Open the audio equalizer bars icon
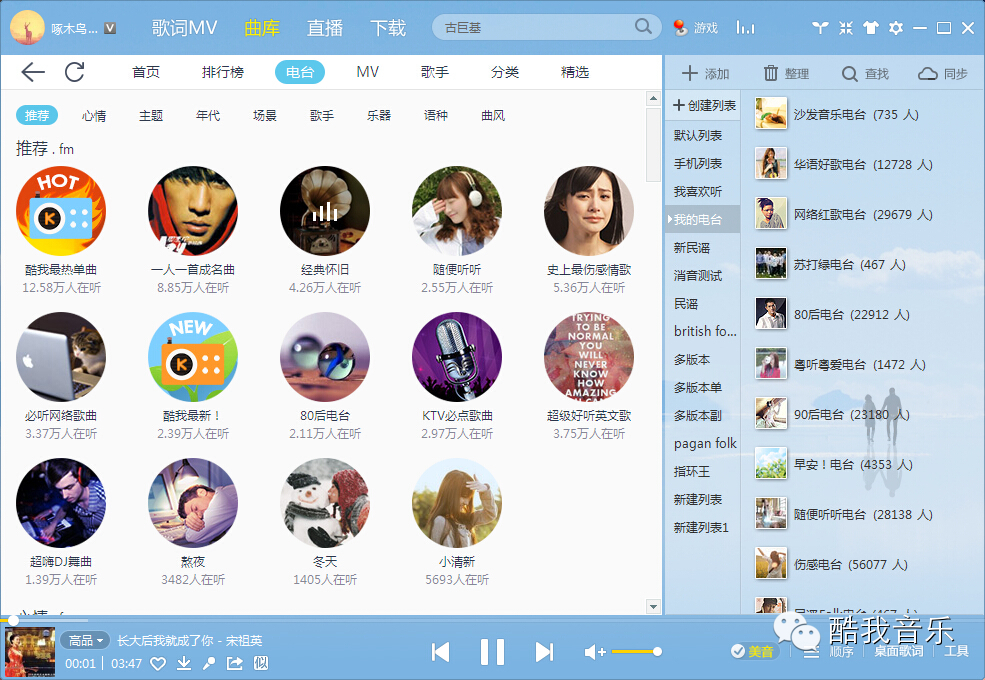Viewport: 985px width, 680px height. pyautogui.click(x=745, y=28)
